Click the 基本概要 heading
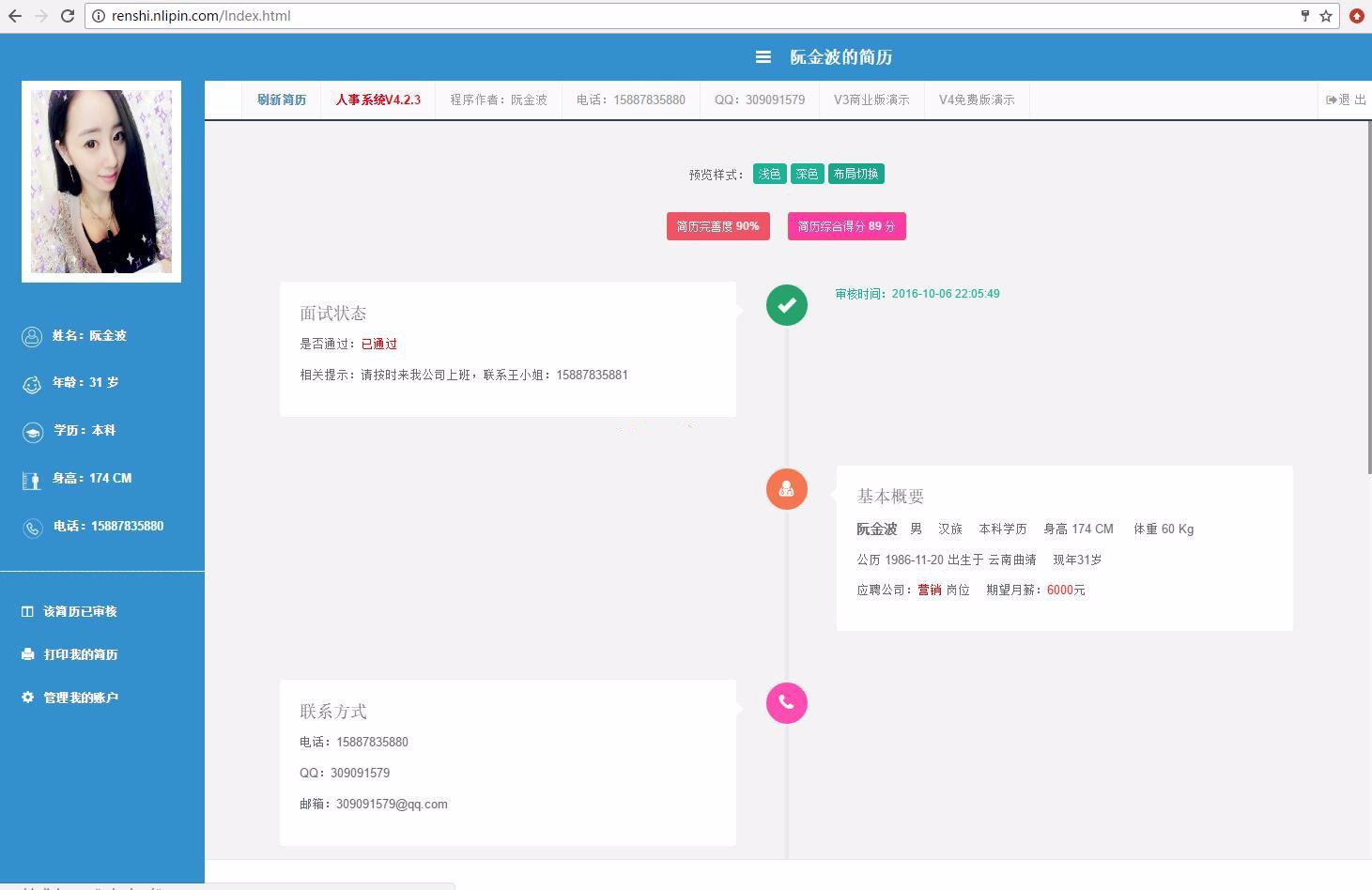This screenshot has height=890, width=1372. [890, 497]
